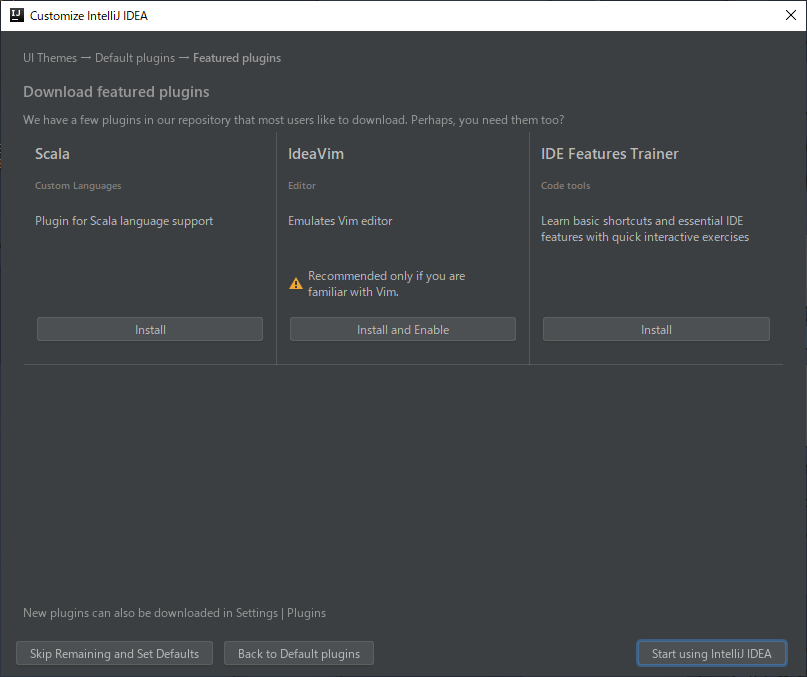Install the Scala plugin
This screenshot has height=677, width=807.
(x=150, y=329)
